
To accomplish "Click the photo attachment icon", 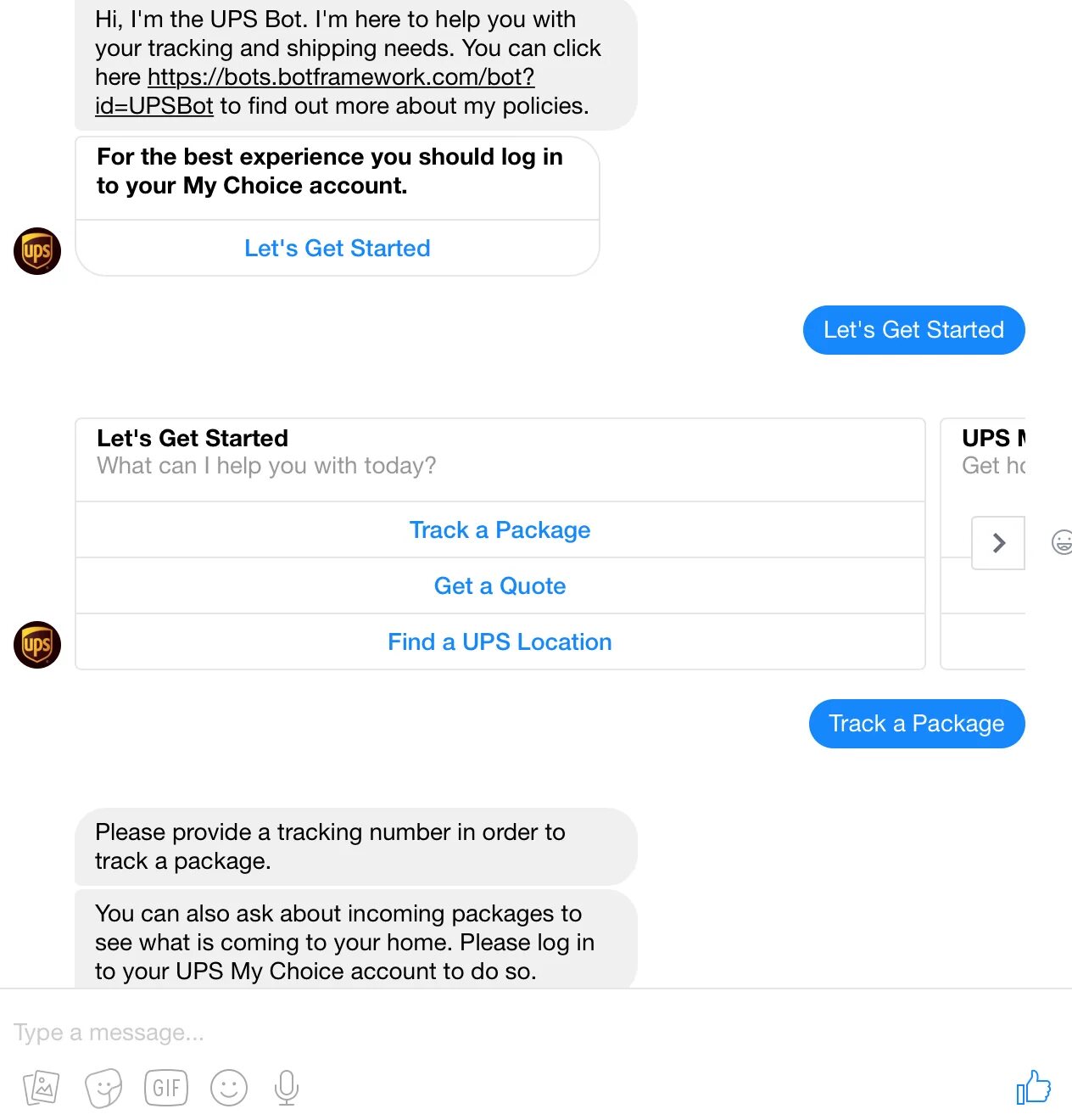I will coord(41,1088).
